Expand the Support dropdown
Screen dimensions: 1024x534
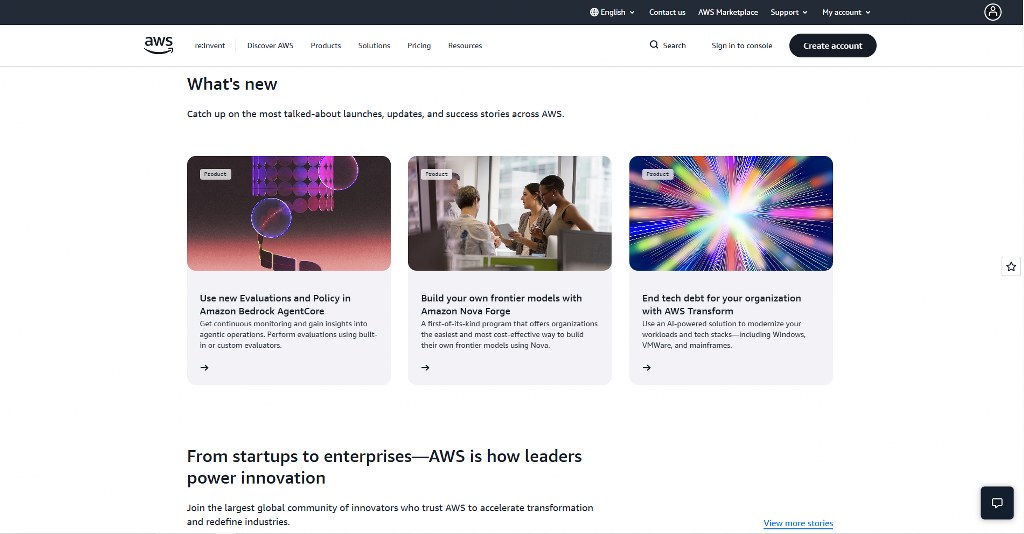point(789,12)
